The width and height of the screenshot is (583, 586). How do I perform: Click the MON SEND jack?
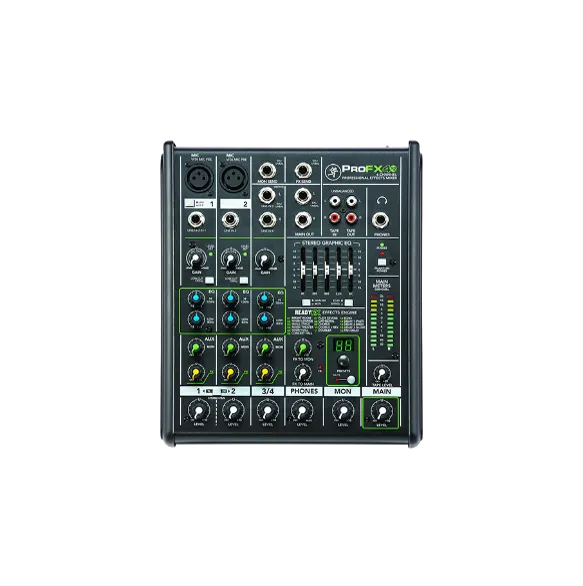pos(267,171)
